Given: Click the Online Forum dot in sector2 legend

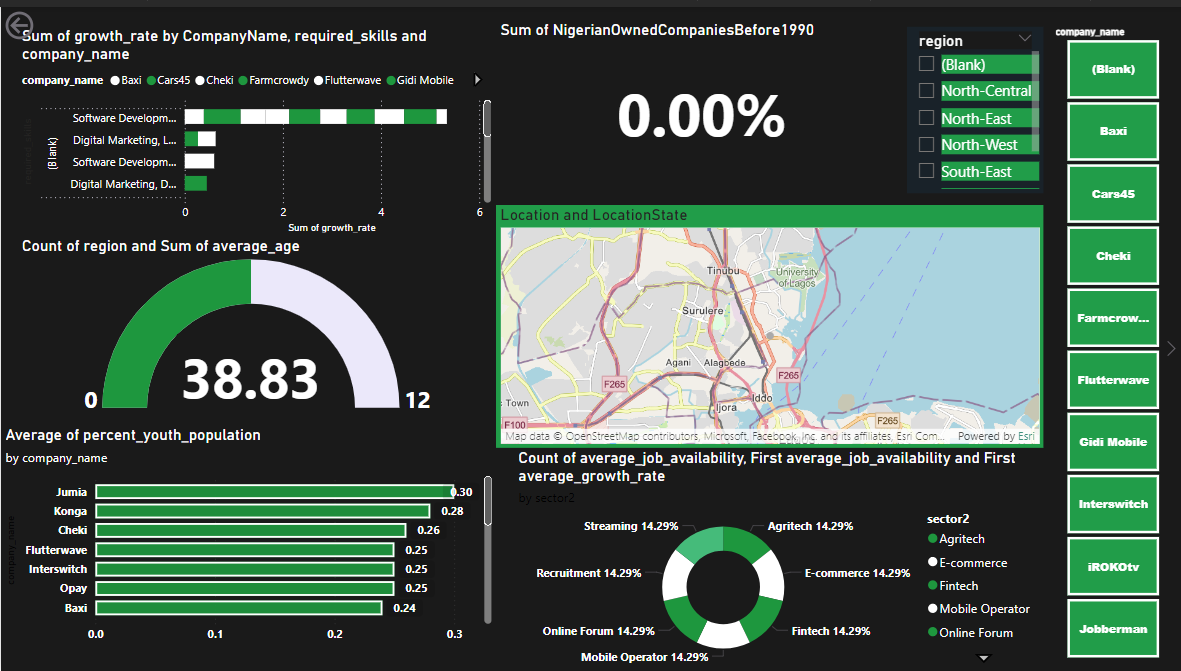Looking at the screenshot, I should (932, 632).
